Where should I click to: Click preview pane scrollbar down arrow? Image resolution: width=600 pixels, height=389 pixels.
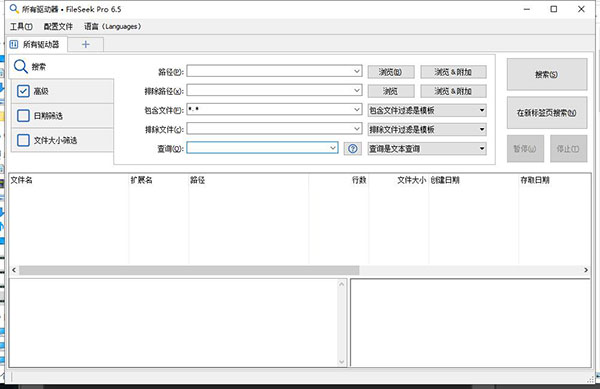341,362
